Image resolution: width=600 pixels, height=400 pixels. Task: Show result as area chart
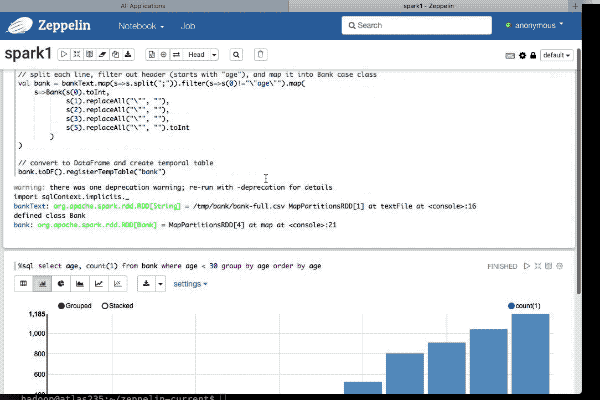point(80,284)
